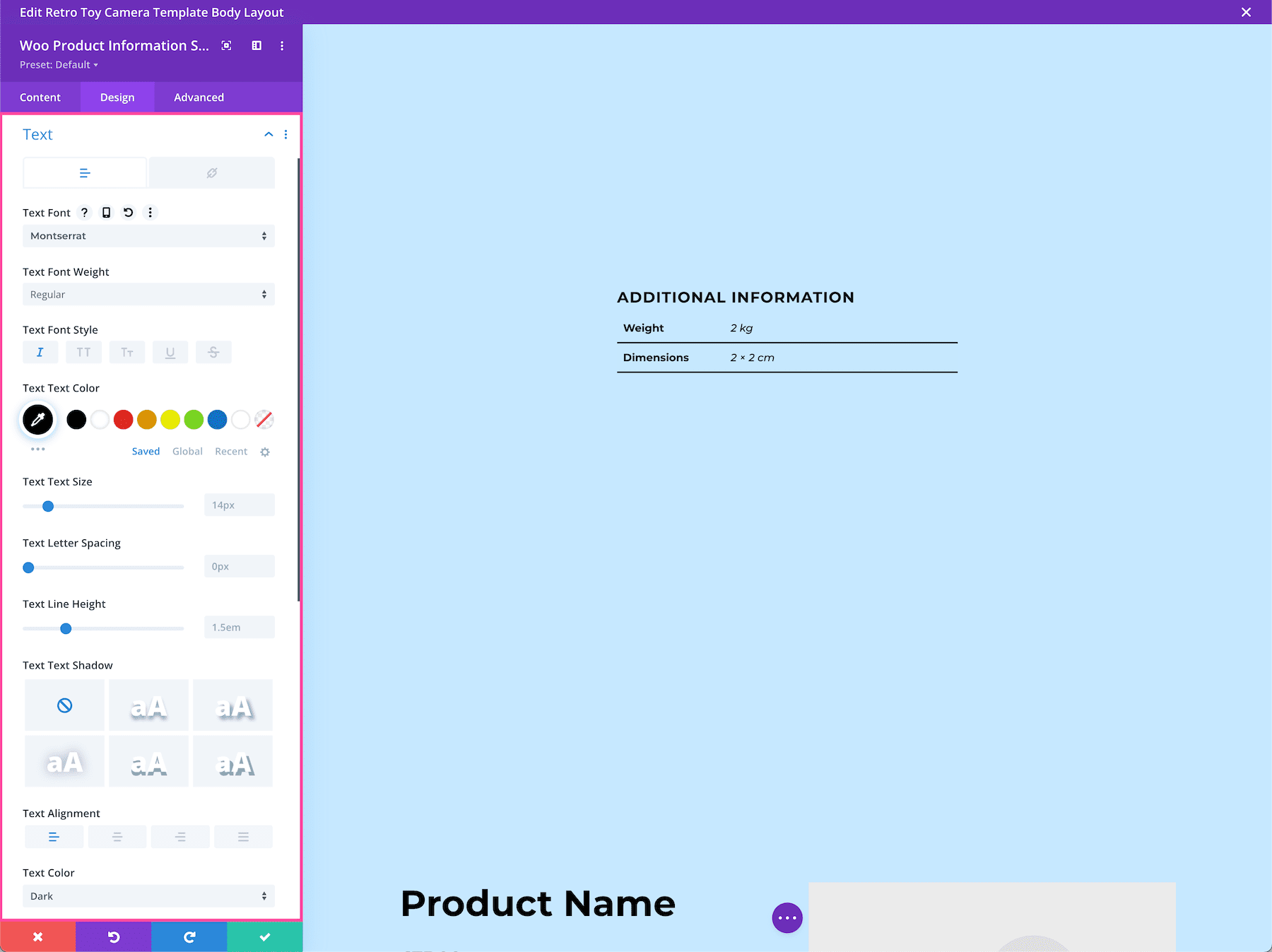The image size is (1272, 952).
Task: Apply underline text font style
Action: [170, 352]
